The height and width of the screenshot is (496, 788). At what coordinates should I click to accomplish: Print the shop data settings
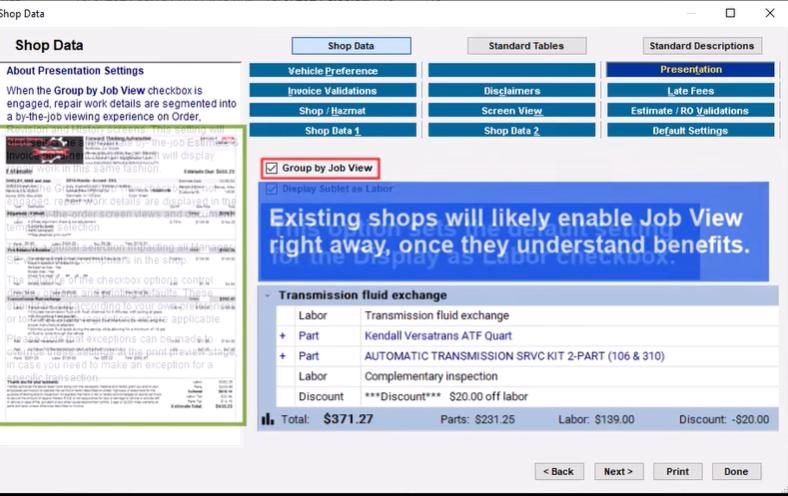click(677, 471)
